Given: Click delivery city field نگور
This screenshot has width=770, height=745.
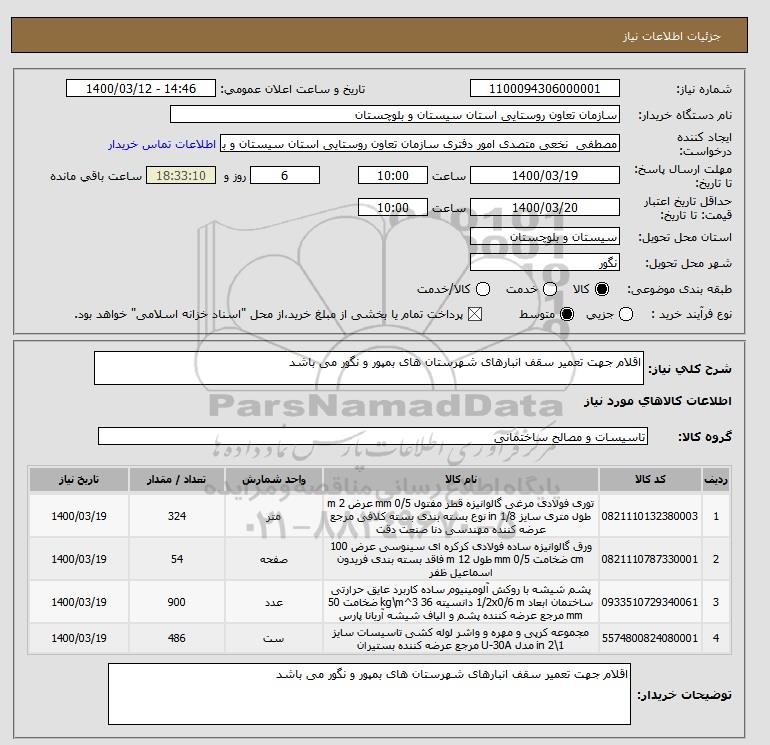Looking at the screenshot, I should click(x=545, y=263).
